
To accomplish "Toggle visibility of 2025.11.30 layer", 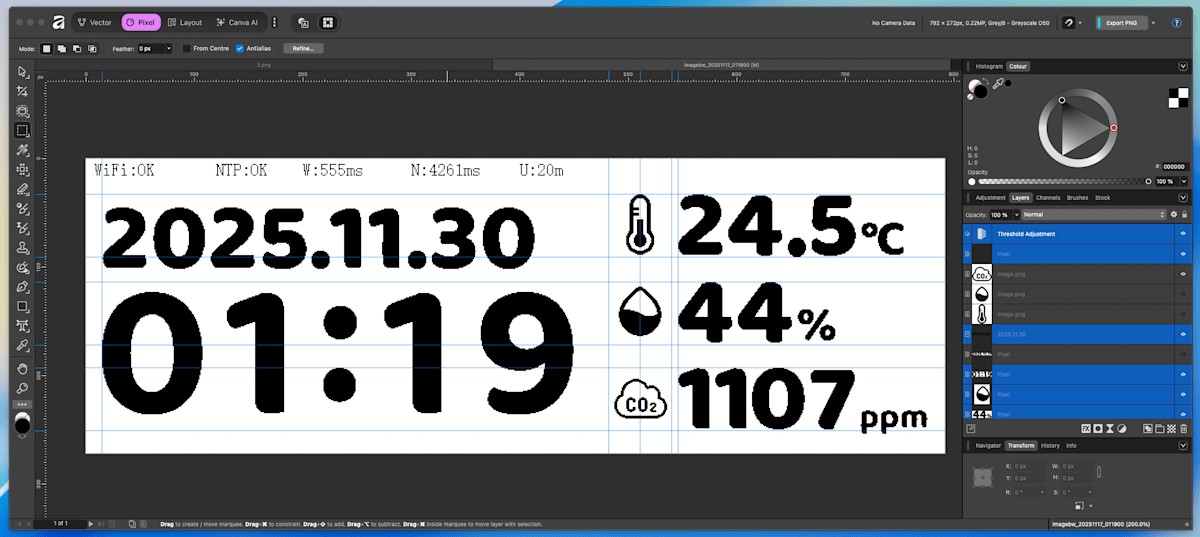I will click(x=1183, y=334).
